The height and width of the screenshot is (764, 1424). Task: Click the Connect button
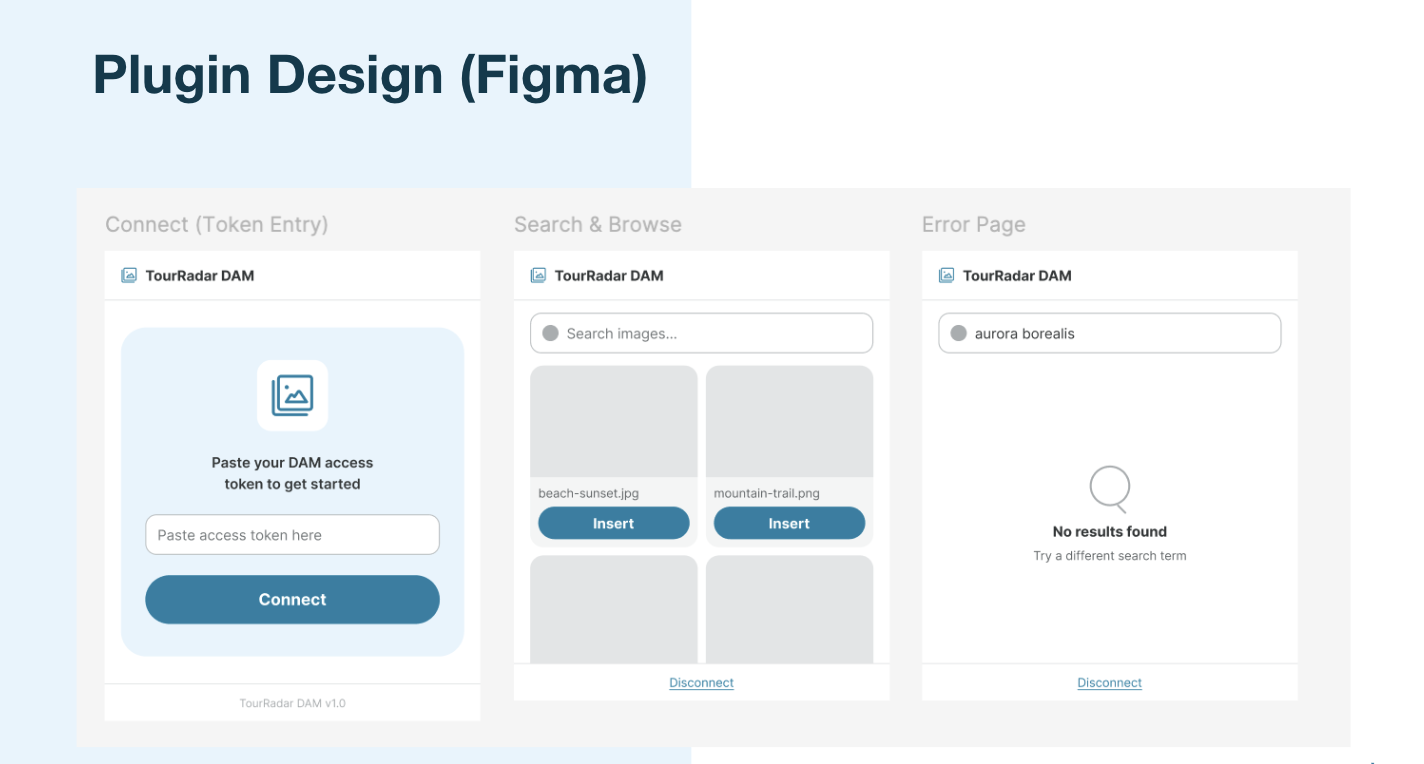292,599
